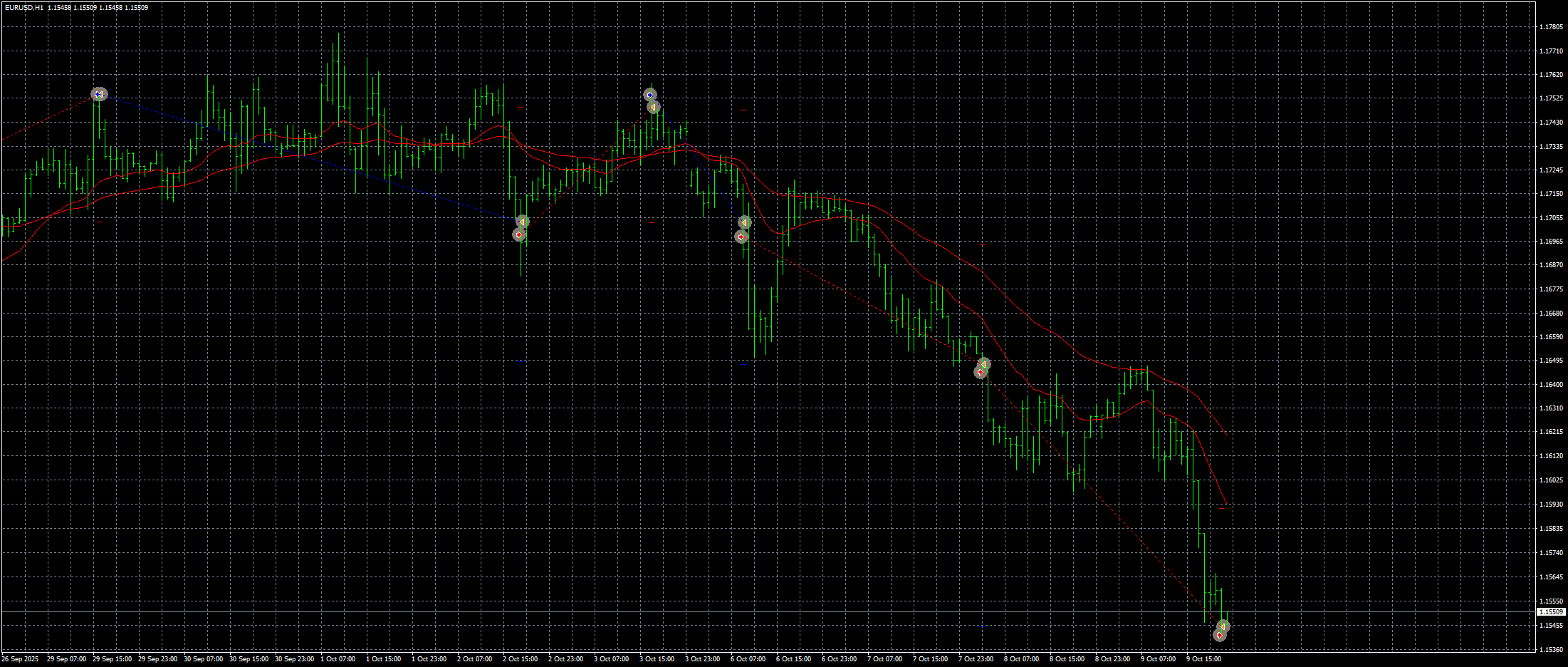Click the 7 Oct 07:00 time axis label
1568x667 pixels.
click(885, 659)
